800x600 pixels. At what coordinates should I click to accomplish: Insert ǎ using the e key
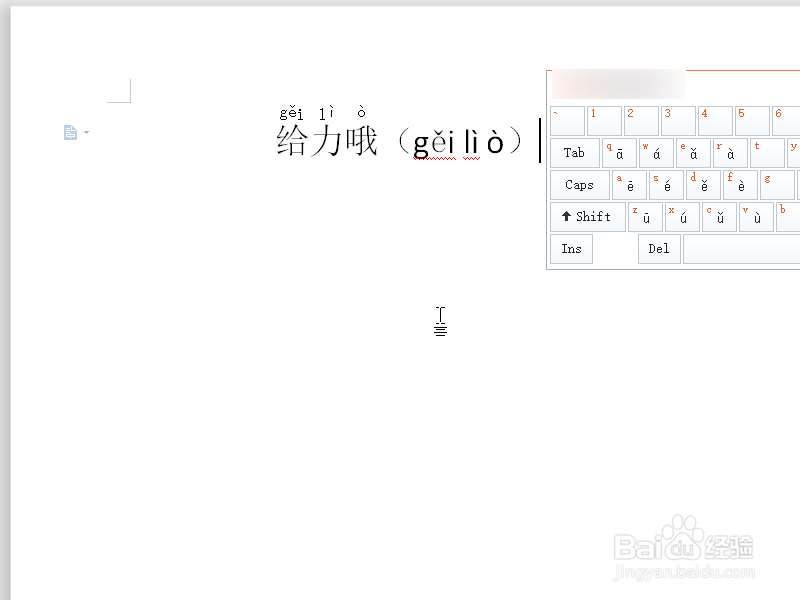693,153
